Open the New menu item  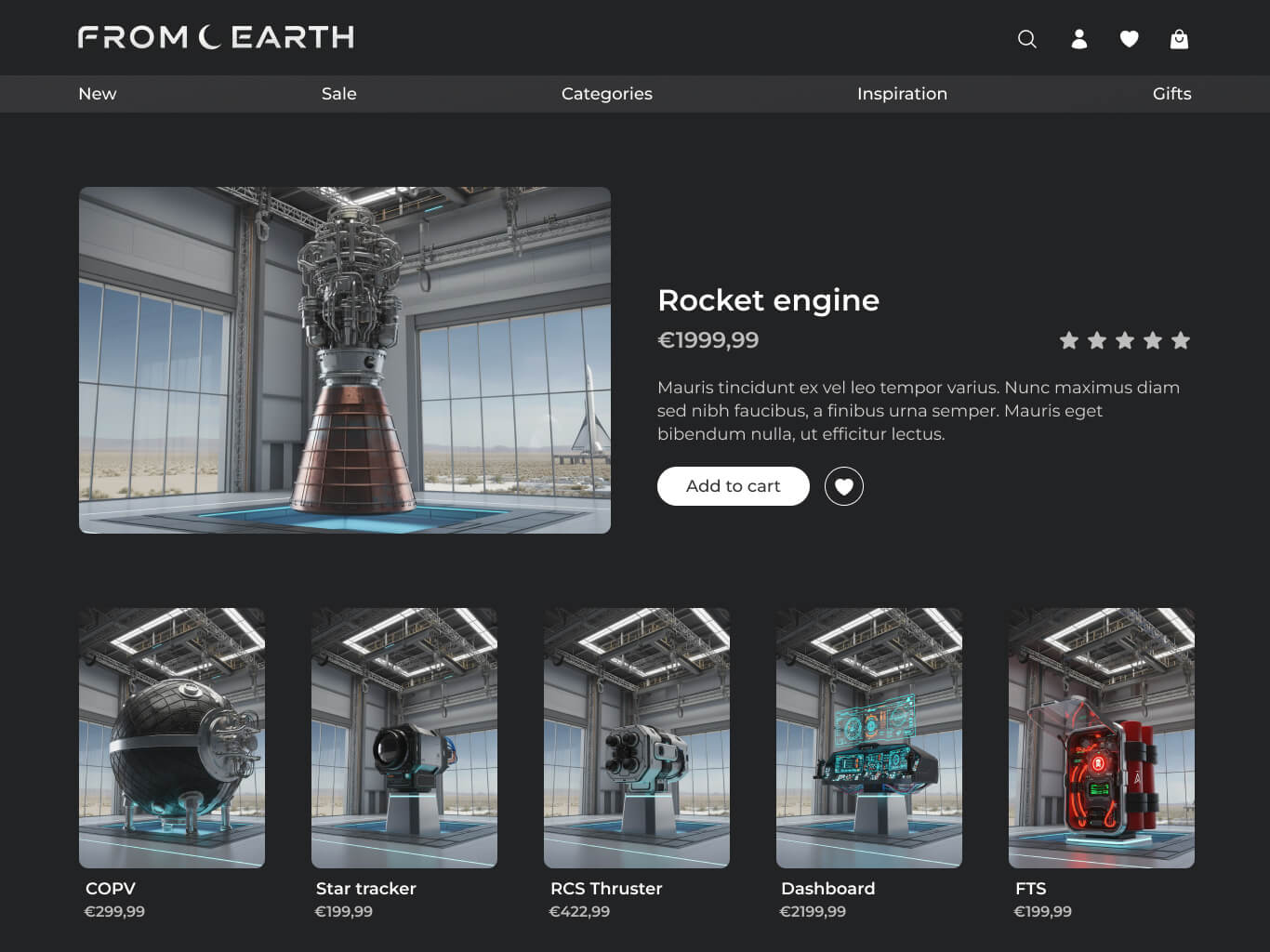[x=98, y=94]
